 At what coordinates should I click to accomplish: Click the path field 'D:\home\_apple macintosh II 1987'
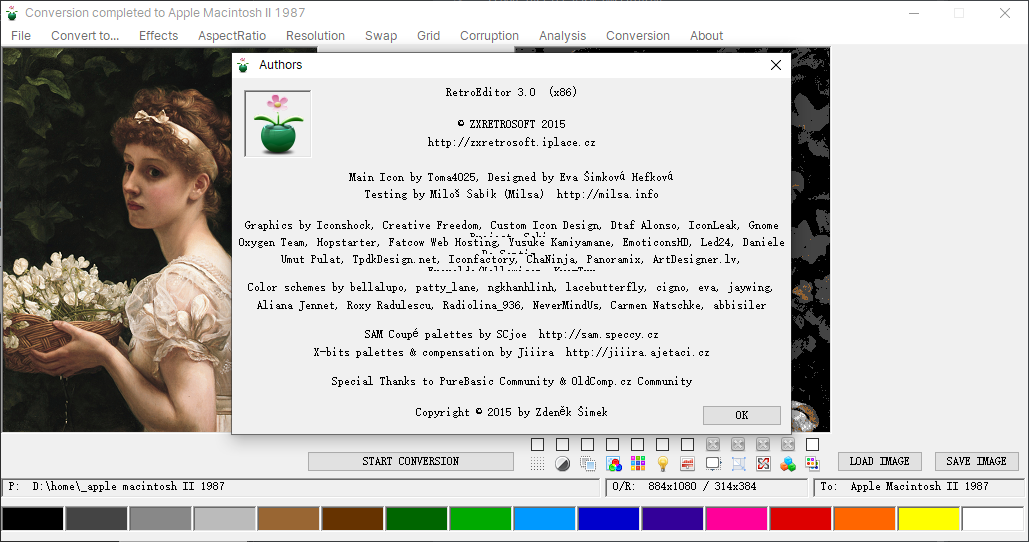(301, 487)
